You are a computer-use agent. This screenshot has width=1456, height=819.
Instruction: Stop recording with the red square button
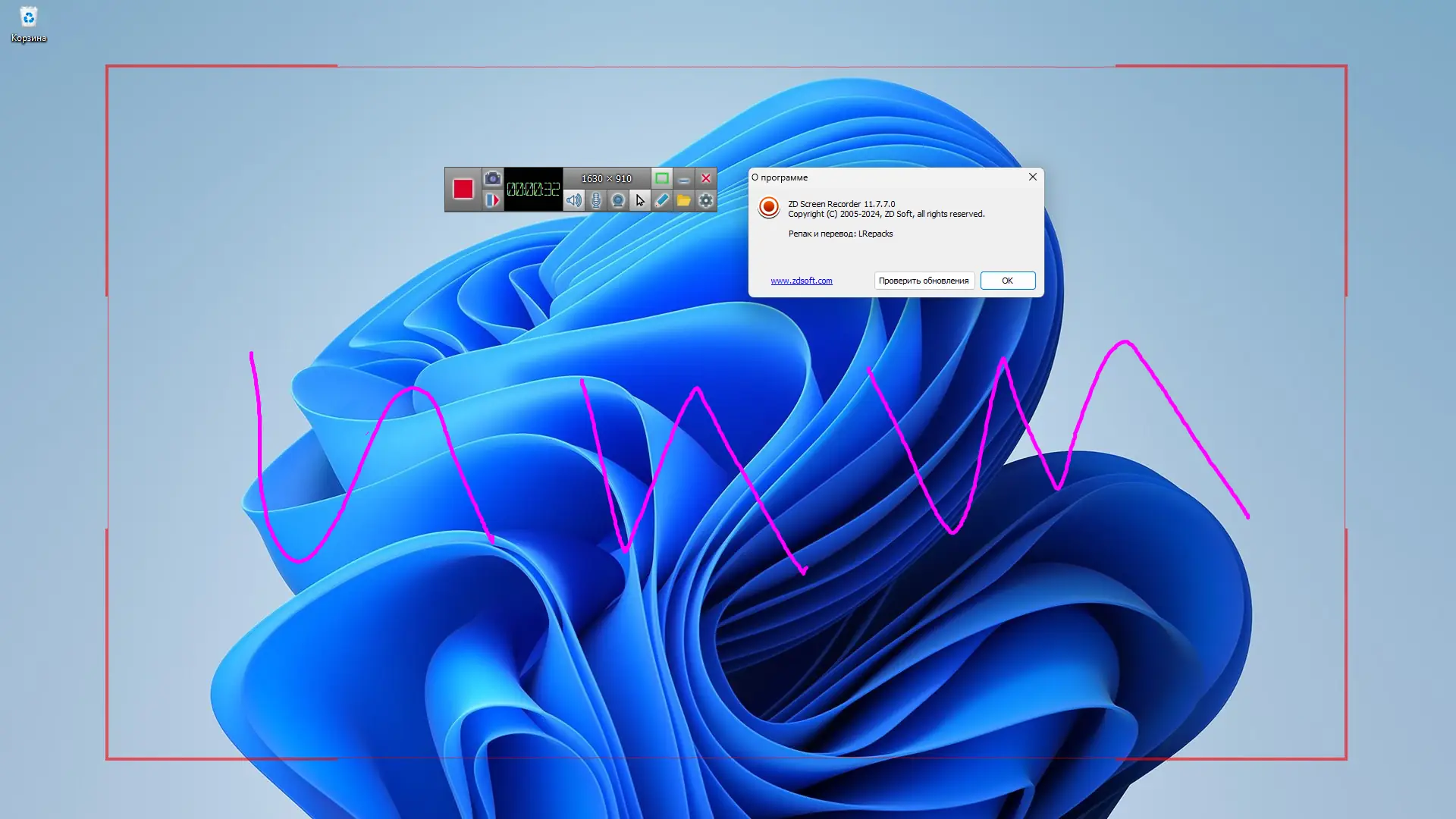[x=463, y=189]
